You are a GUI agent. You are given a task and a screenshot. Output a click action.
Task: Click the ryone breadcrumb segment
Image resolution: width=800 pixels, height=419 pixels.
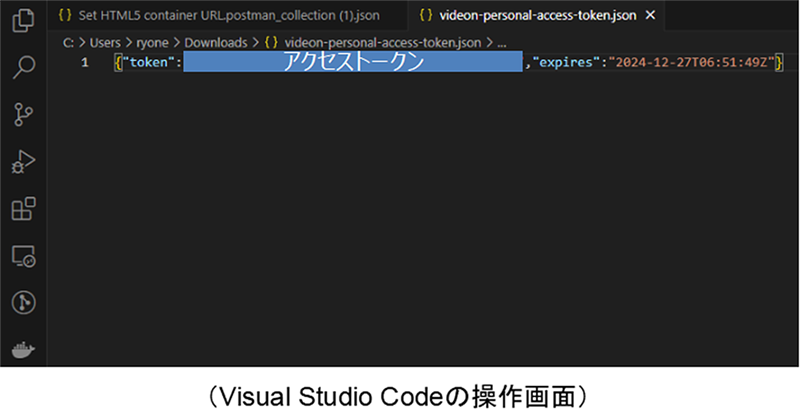point(152,42)
